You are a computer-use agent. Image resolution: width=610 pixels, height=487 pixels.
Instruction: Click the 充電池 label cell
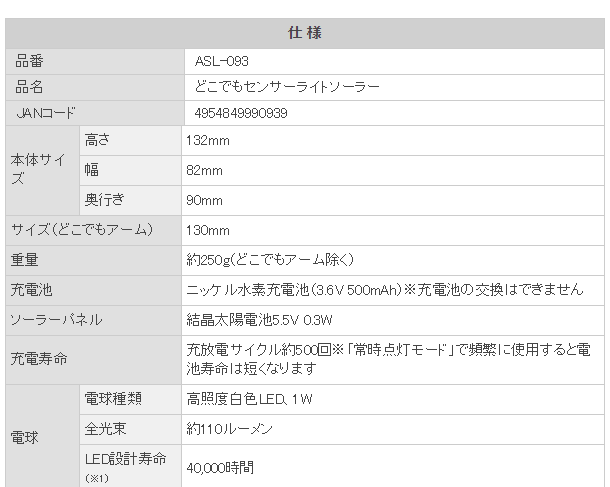[93, 290]
